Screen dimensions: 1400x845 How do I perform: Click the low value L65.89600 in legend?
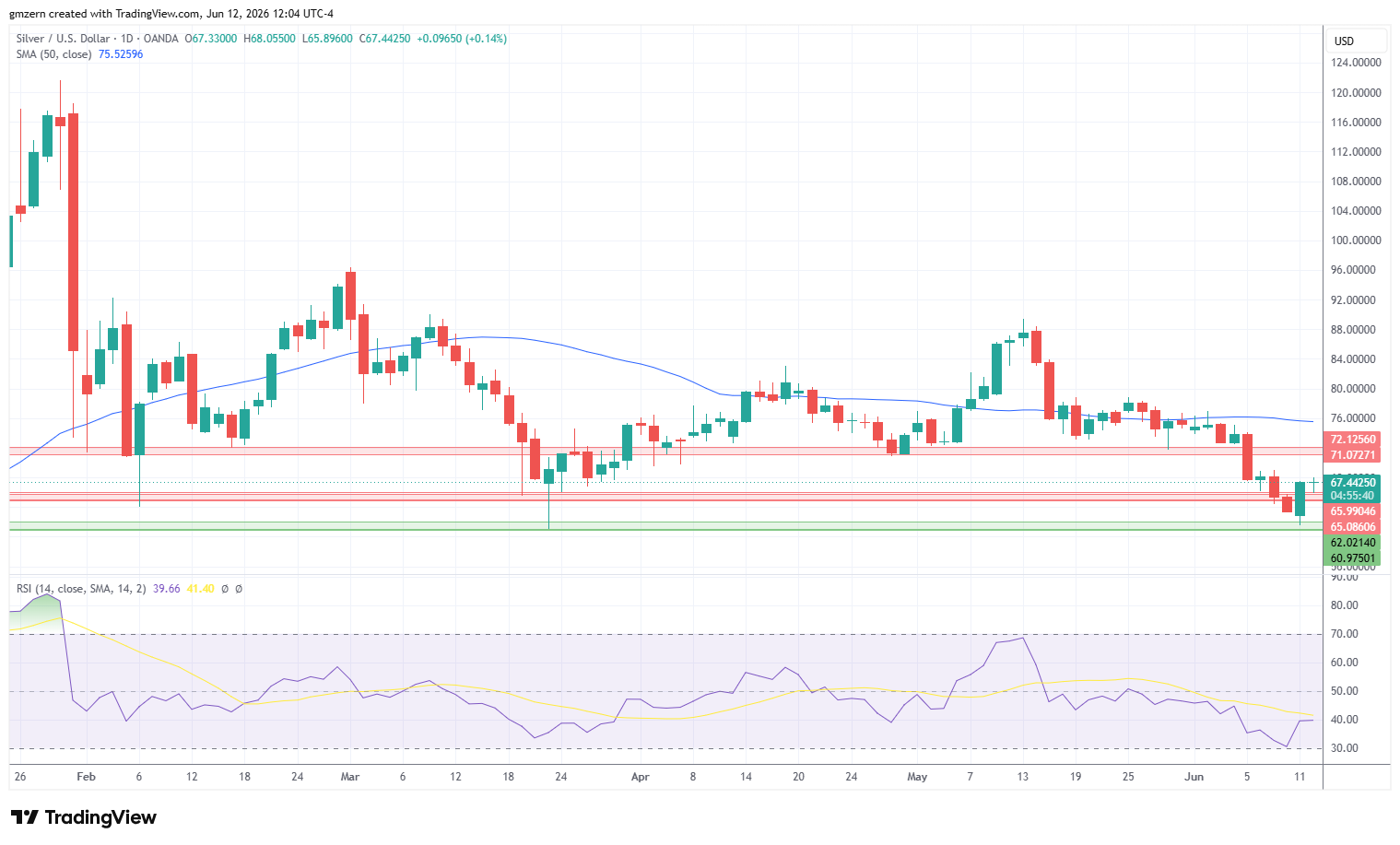pos(327,39)
